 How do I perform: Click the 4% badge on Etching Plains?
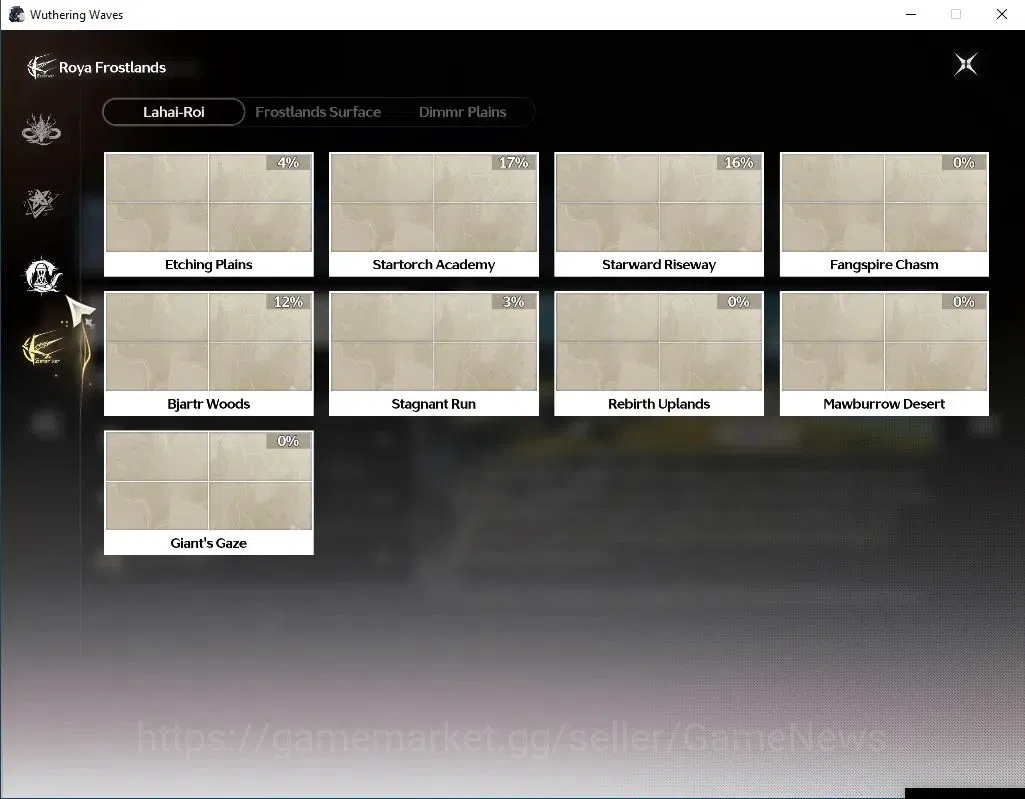point(288,162)
